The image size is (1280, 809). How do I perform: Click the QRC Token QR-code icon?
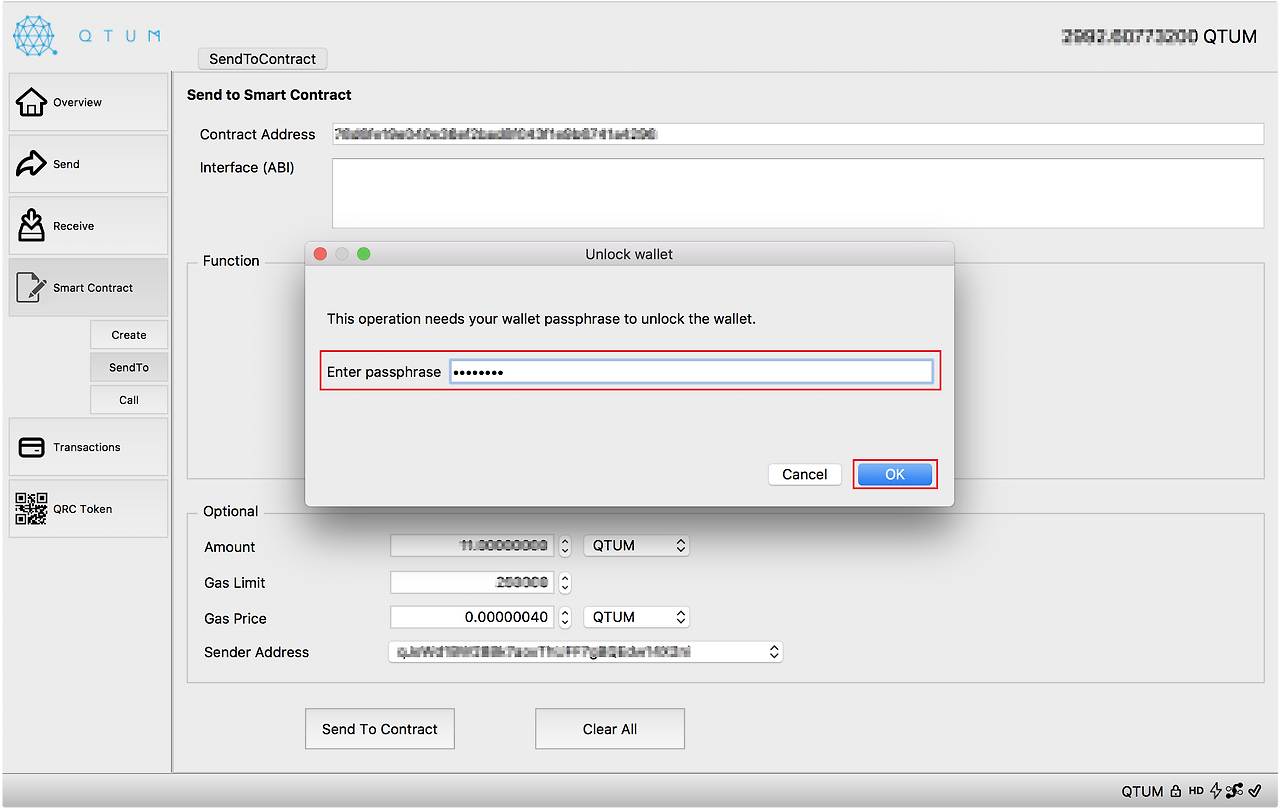coord(31,509)
